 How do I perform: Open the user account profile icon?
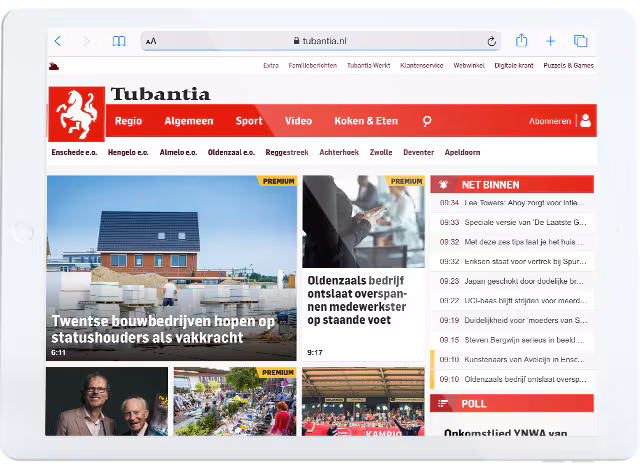[x=585, y=121]
